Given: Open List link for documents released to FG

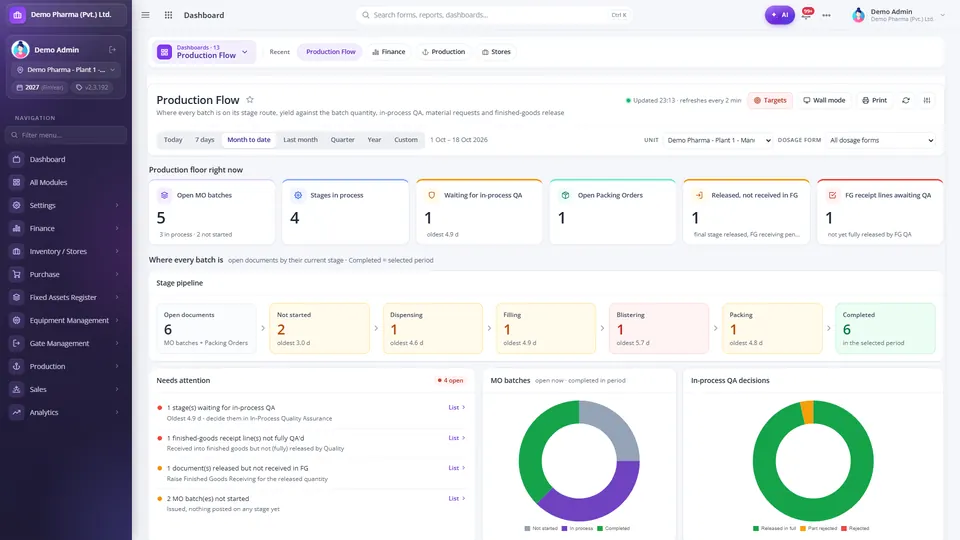Looking at the screenshot, I should pyautogui.click(x=456, y=468).
